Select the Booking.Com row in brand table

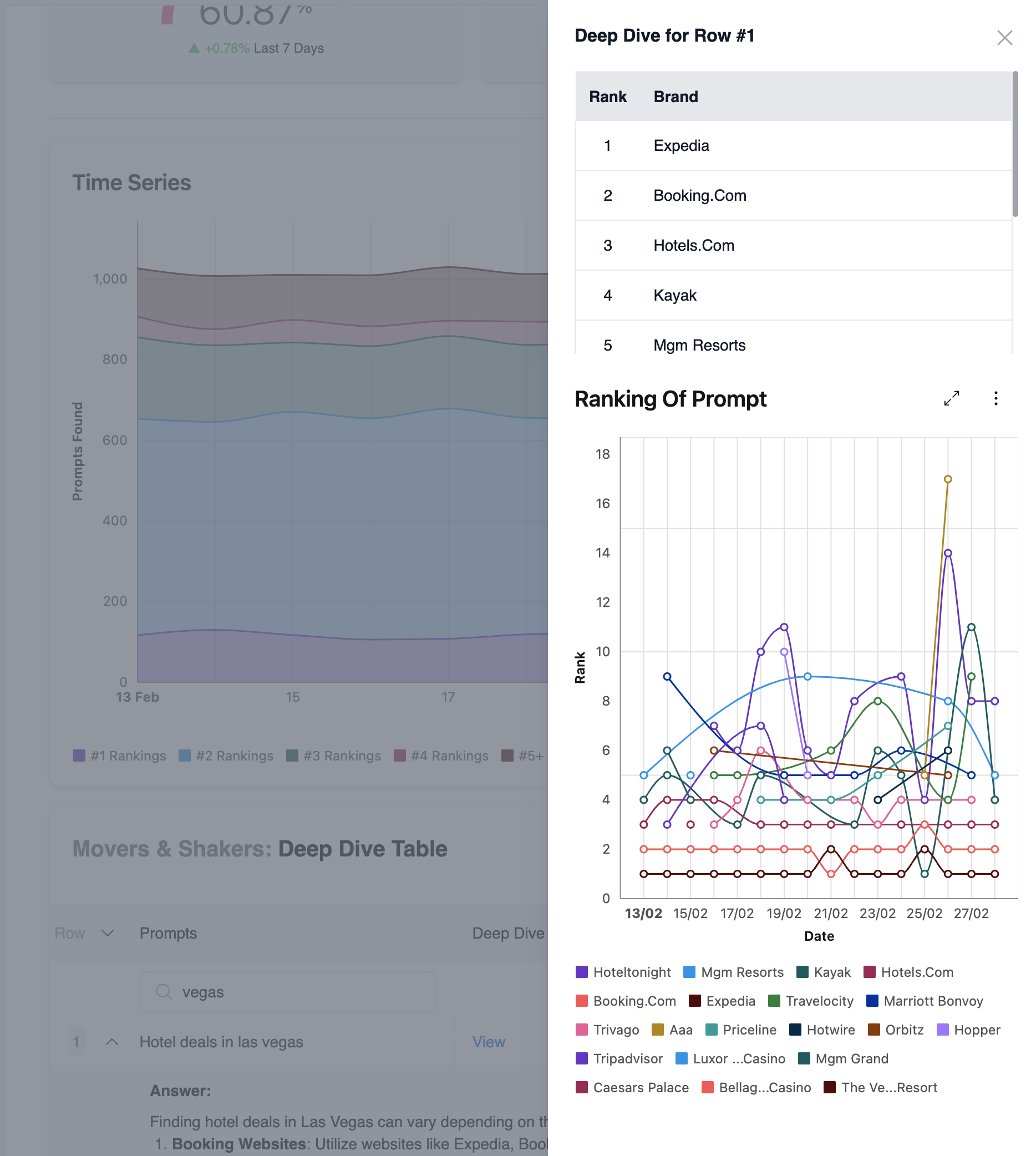(793, 195)
